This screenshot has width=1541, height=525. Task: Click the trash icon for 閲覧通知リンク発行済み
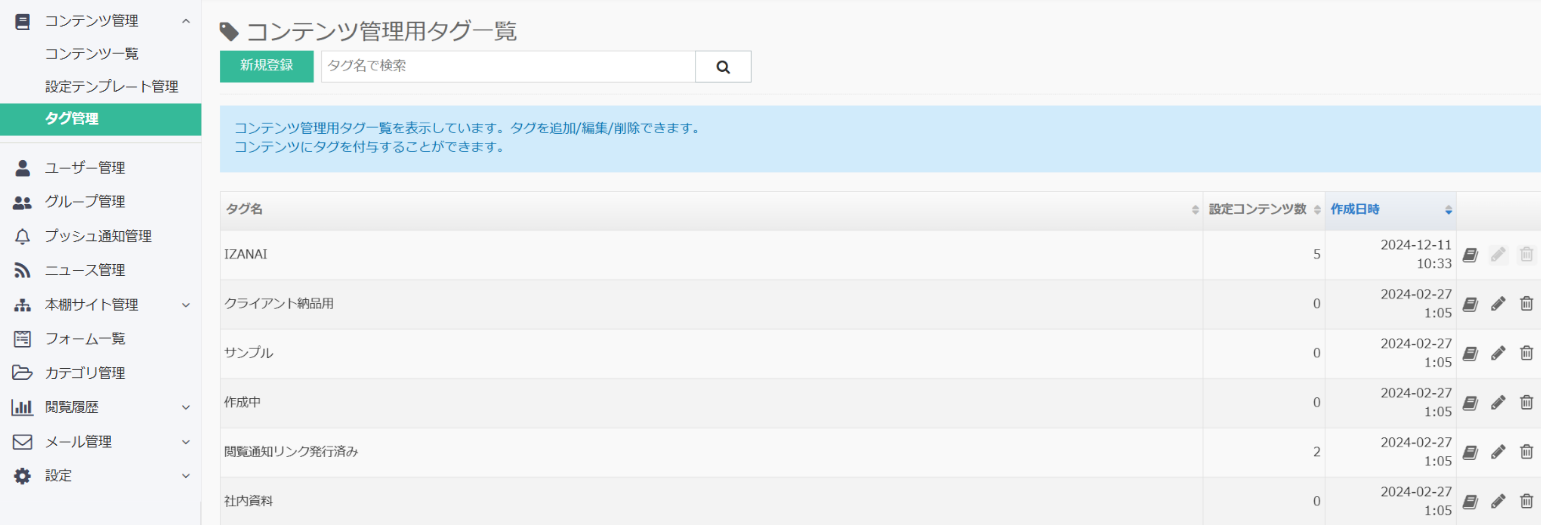[x=1526, y=451]
